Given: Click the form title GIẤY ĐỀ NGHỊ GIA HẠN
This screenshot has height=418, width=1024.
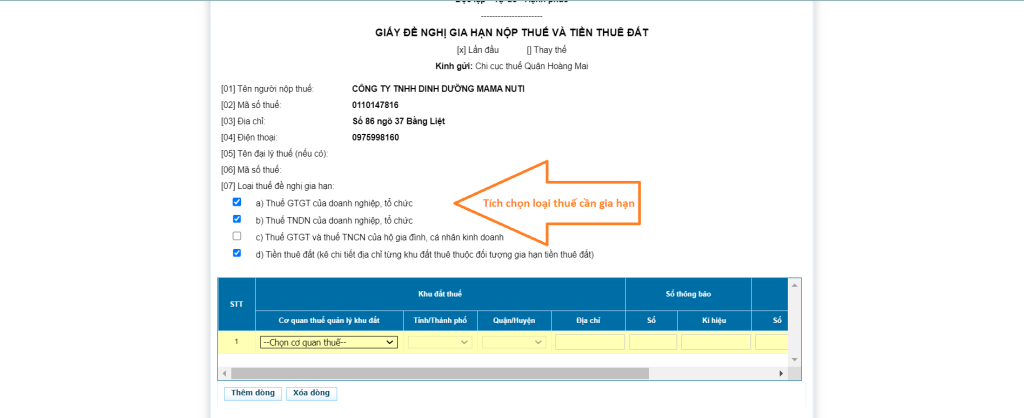Looking at the screenshot, I should click(x=511, y=32).
